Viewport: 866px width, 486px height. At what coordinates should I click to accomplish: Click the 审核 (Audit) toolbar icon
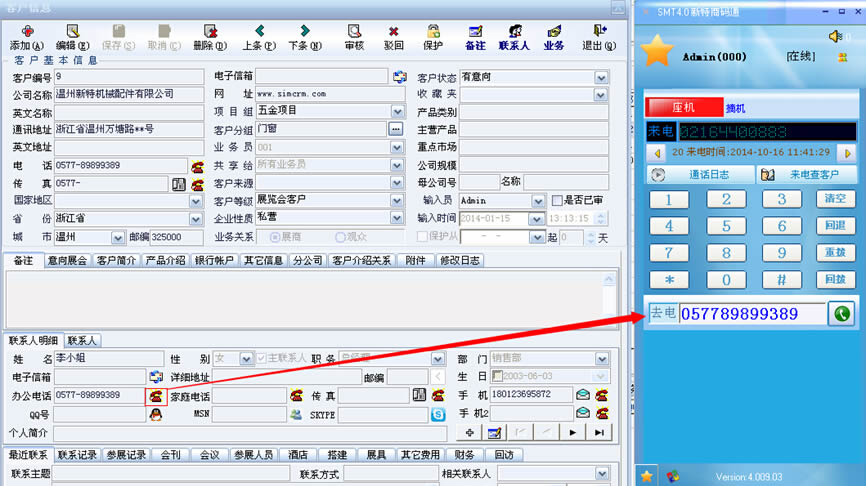coord(354,37)
